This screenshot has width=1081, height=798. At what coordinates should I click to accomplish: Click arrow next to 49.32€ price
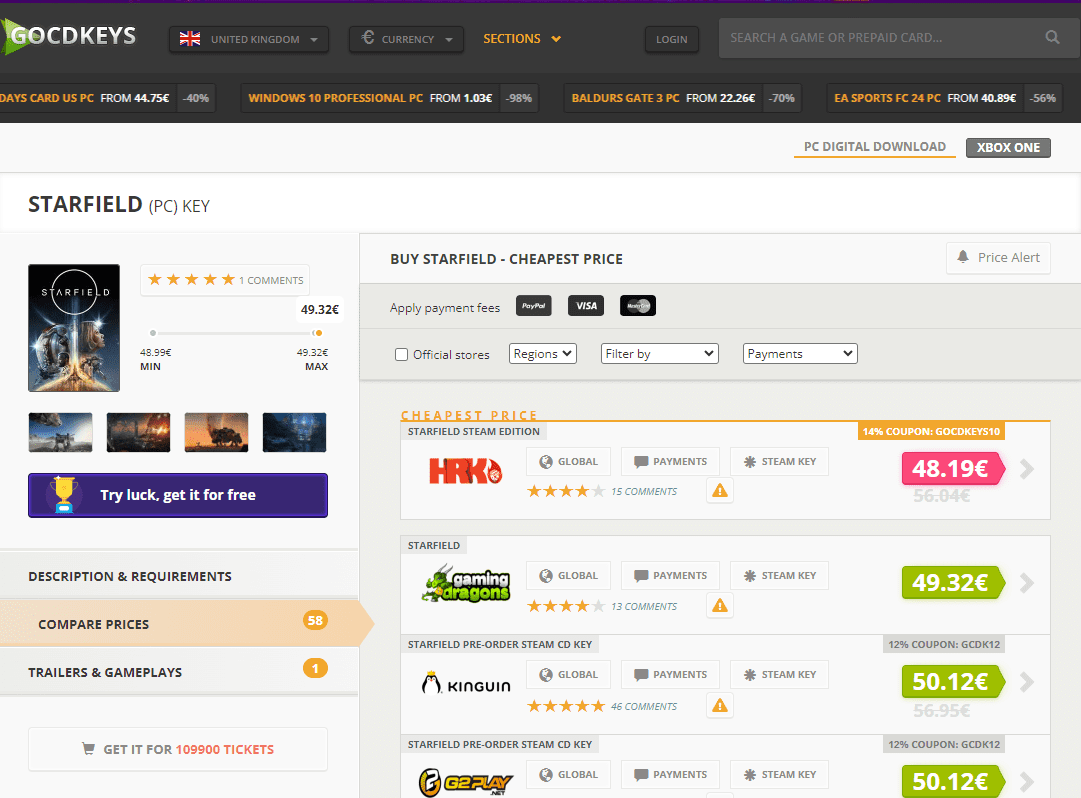pyautogui.click(x=1027, y=583)
